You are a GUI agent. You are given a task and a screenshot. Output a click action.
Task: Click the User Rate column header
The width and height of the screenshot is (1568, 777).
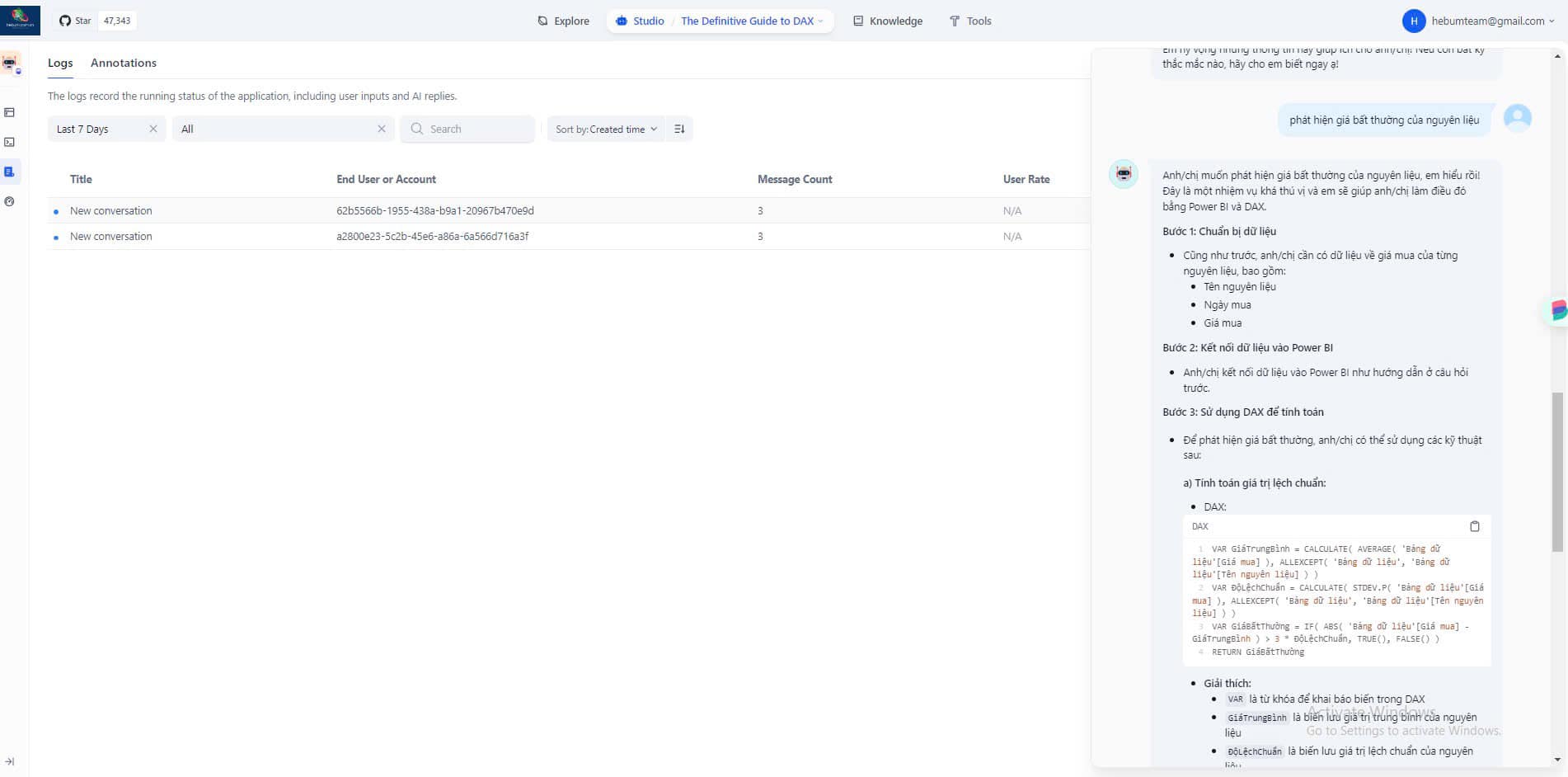click(x=1026, y=179)
